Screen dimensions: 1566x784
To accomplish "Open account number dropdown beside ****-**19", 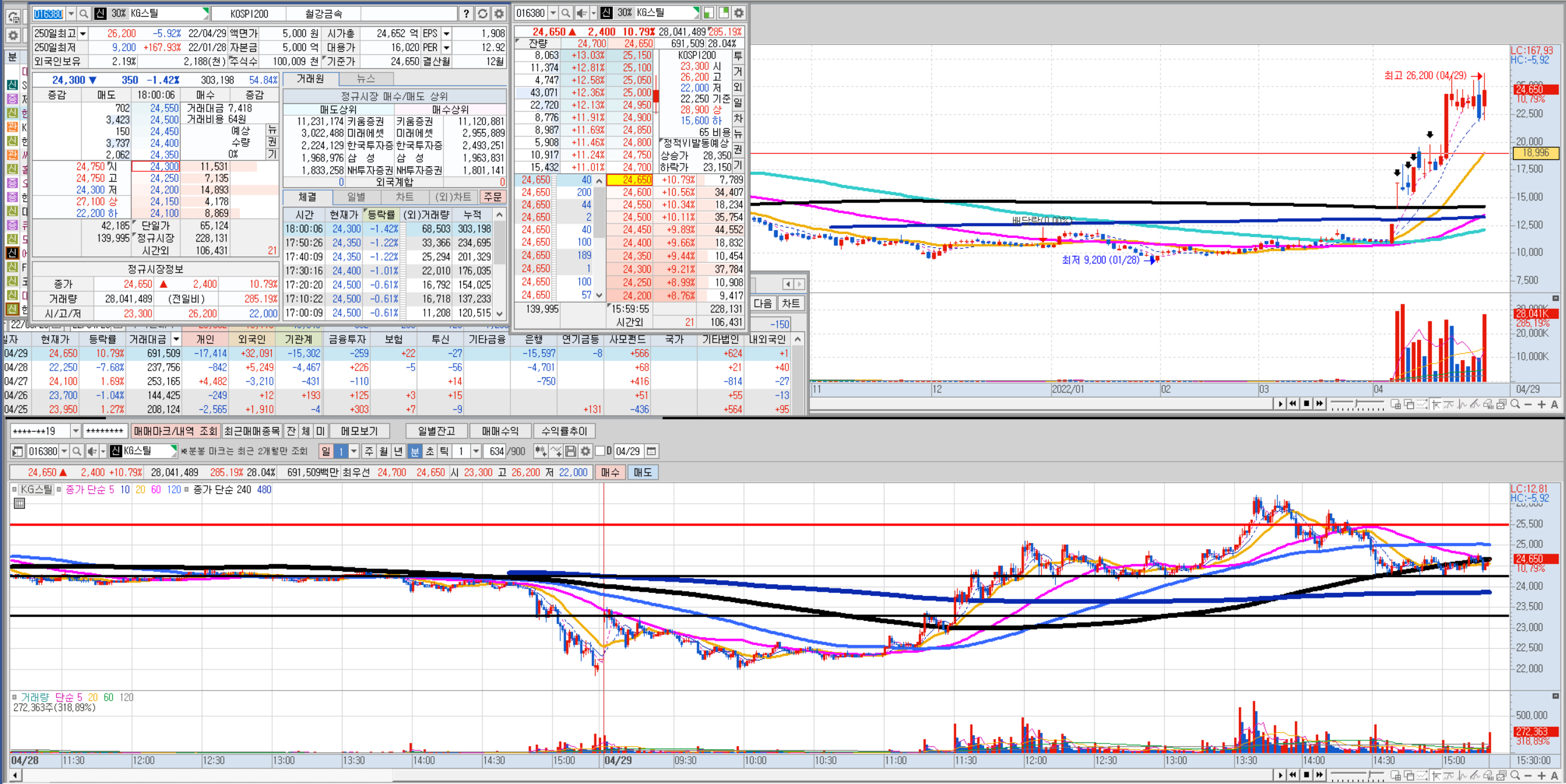I will 75,431.
